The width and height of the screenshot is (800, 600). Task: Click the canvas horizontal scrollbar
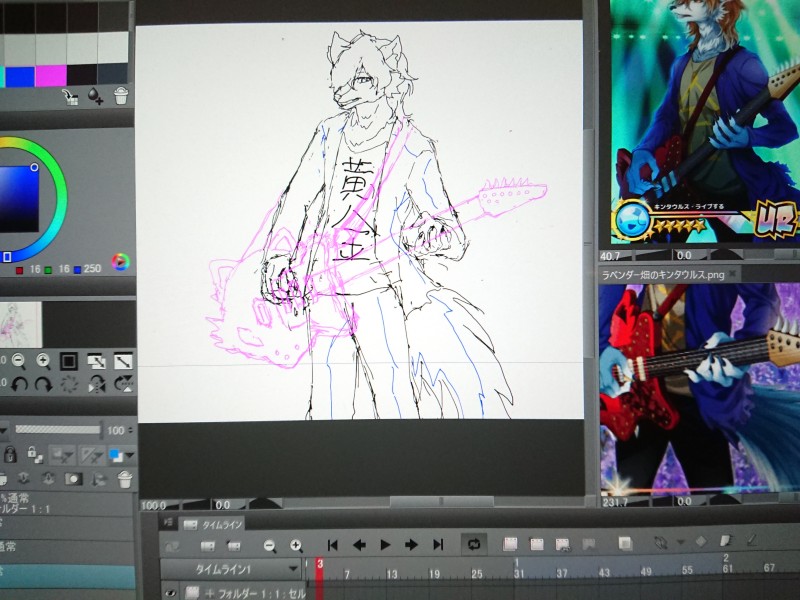pos(442,501)
